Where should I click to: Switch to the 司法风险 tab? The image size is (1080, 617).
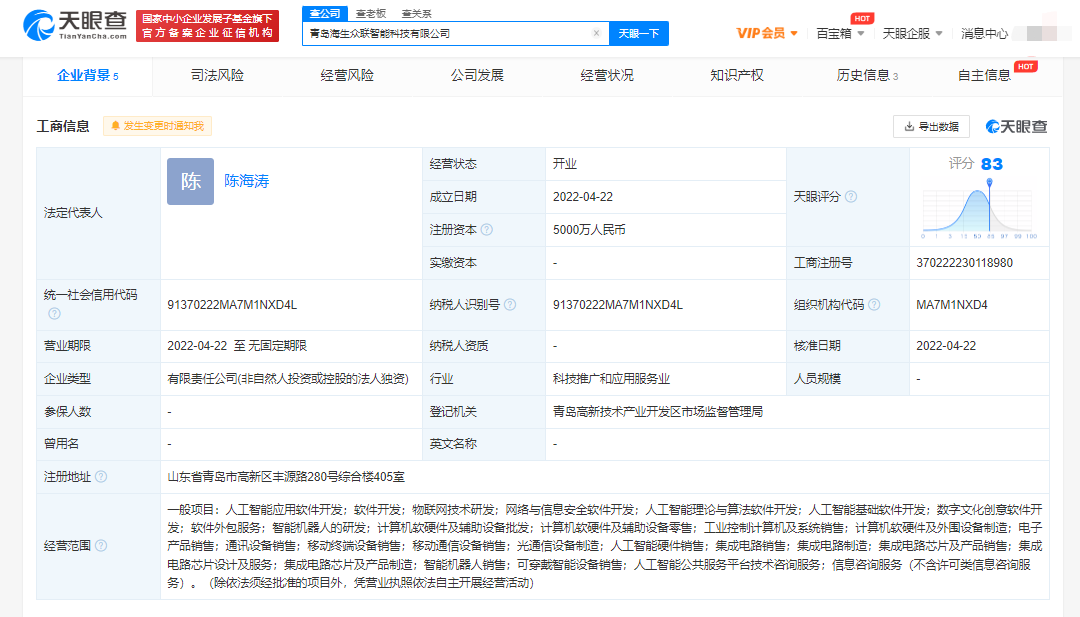pyautogui.click(x=217, y=75)
